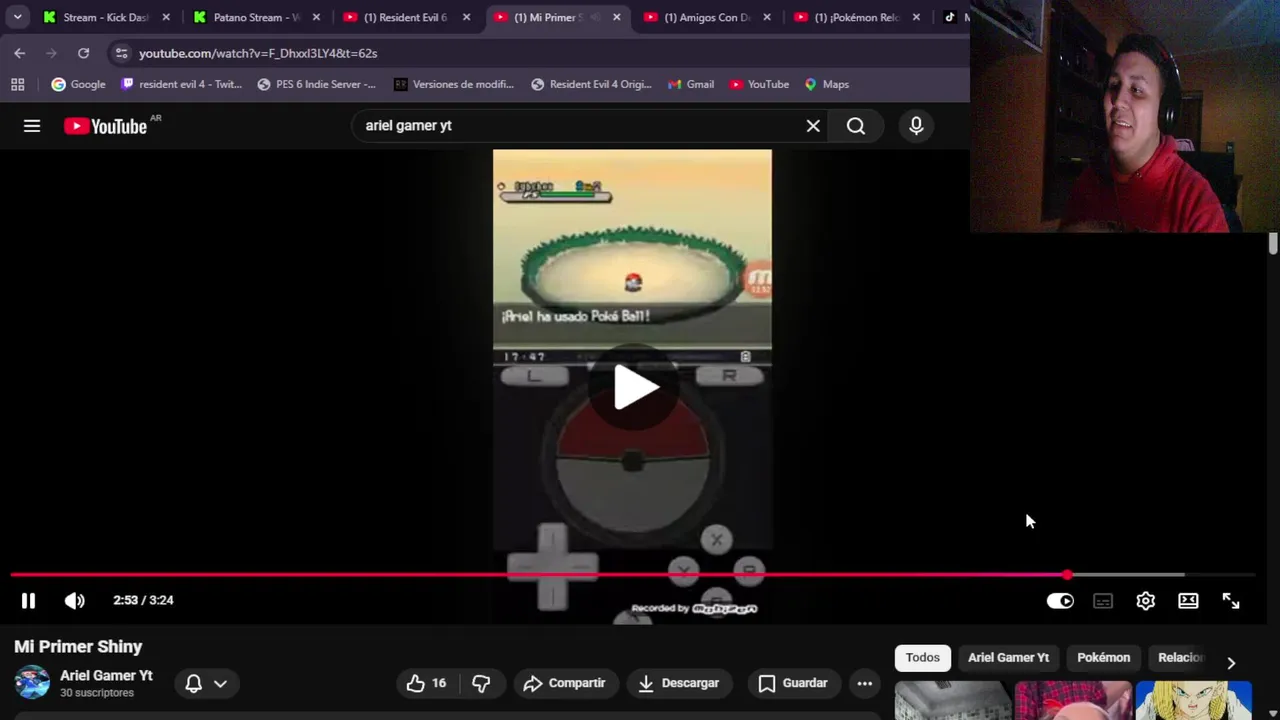Image resolution: width=1280 pixels, height=720 pixels.
Task: Dislike the video with thumbs down
Action: 481,683
